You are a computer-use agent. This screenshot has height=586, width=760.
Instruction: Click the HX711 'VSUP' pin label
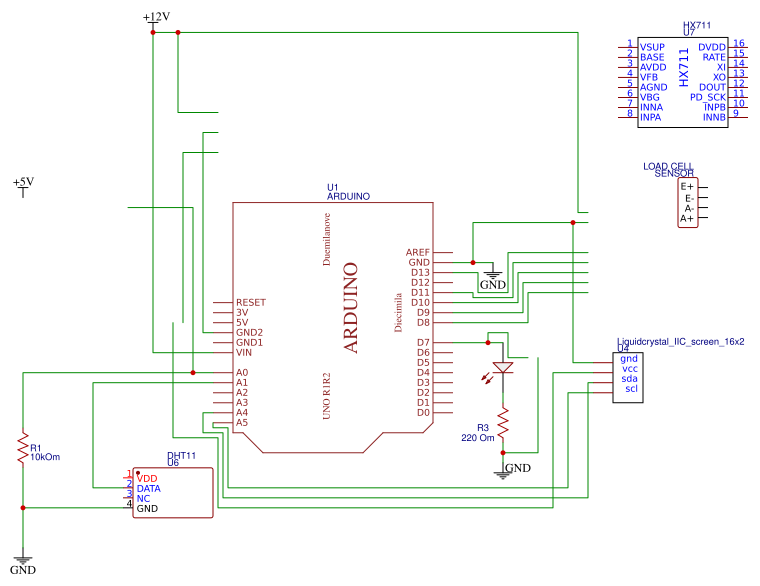point(652,48)
